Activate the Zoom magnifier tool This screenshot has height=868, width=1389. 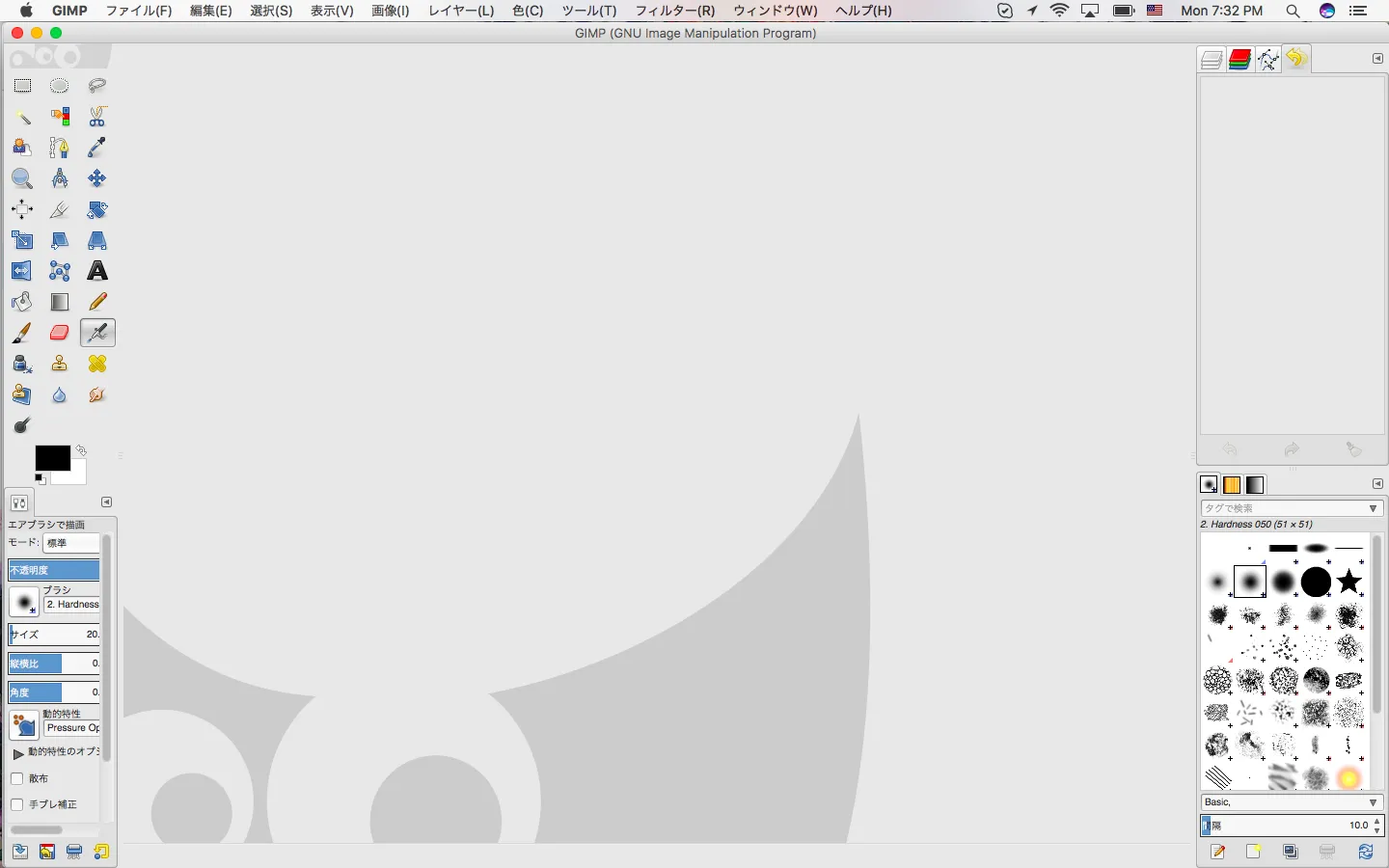22,178
